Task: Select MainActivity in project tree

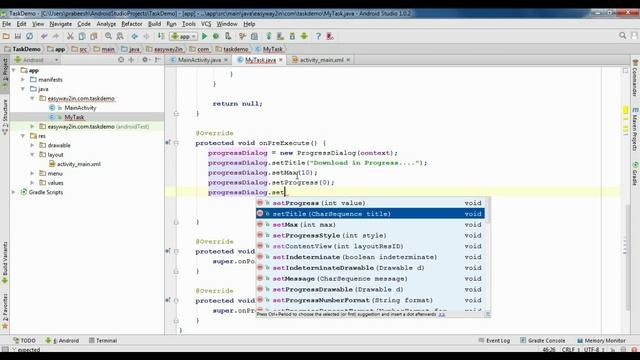Action: (80, 108)
